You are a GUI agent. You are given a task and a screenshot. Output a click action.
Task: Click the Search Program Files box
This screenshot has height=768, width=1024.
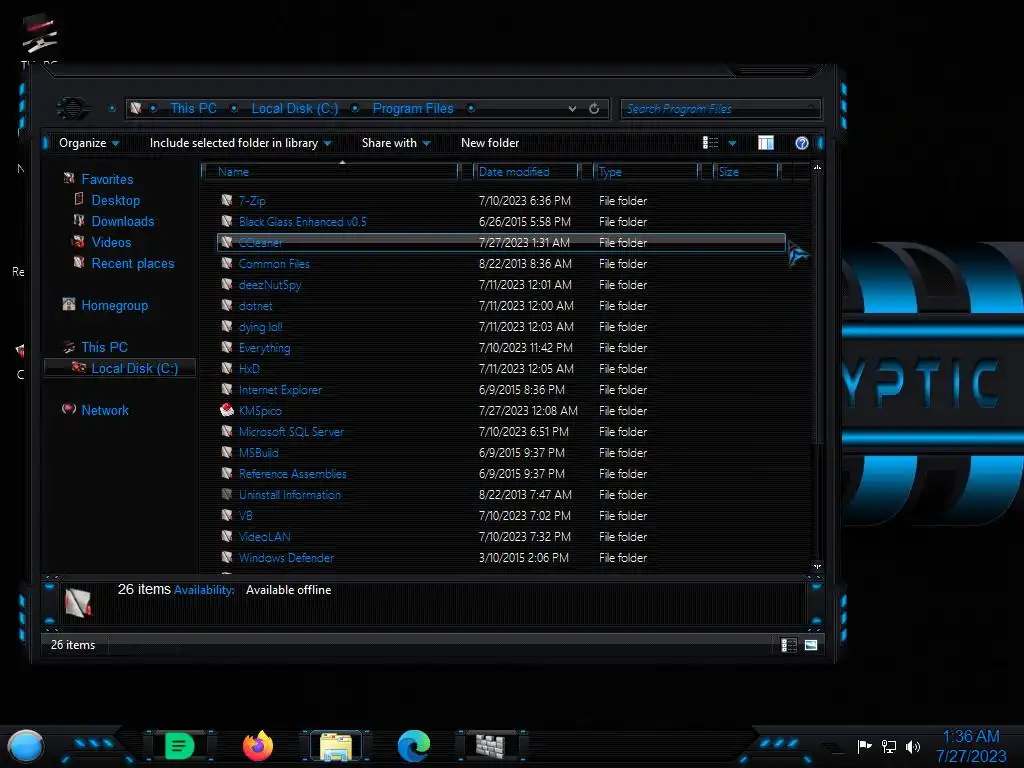(721, 109)
